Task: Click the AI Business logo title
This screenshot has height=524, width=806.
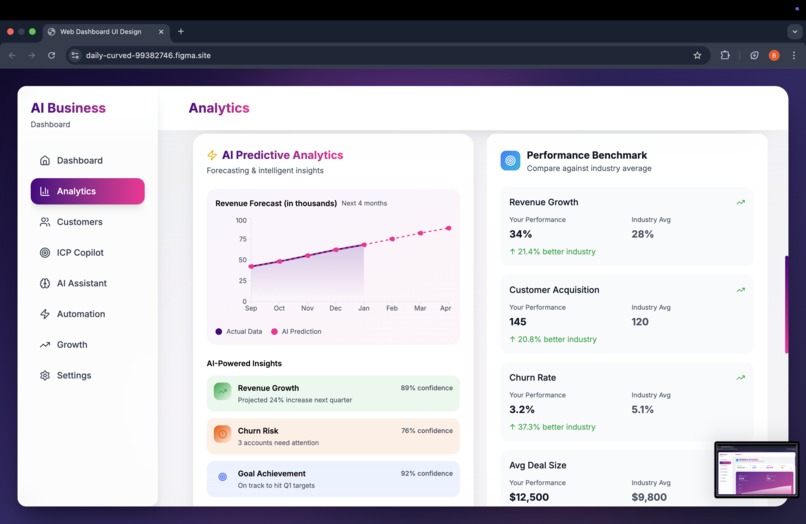Action: (68, 108)
